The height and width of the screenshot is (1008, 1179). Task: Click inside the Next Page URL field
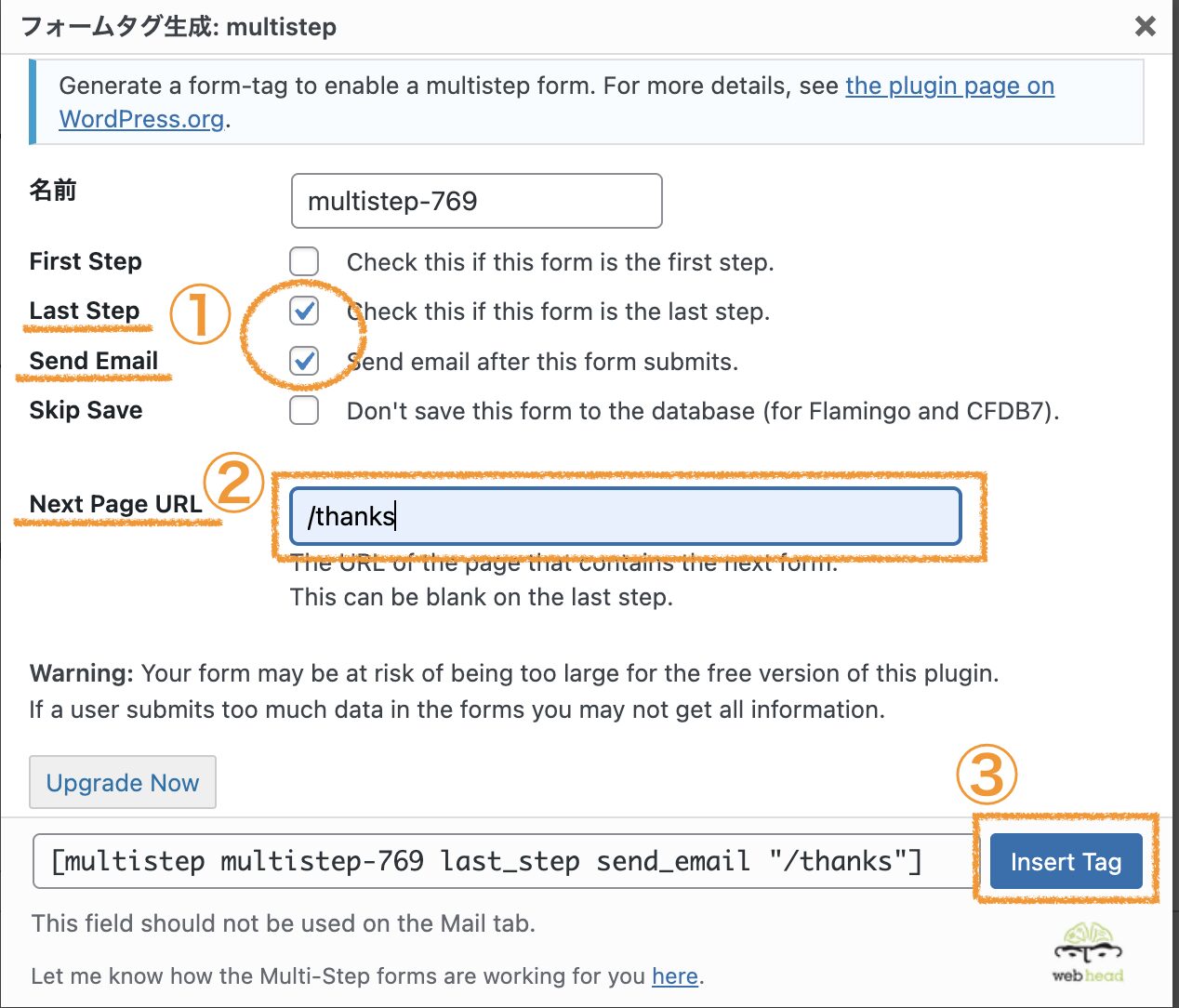[x=624, y=515]
